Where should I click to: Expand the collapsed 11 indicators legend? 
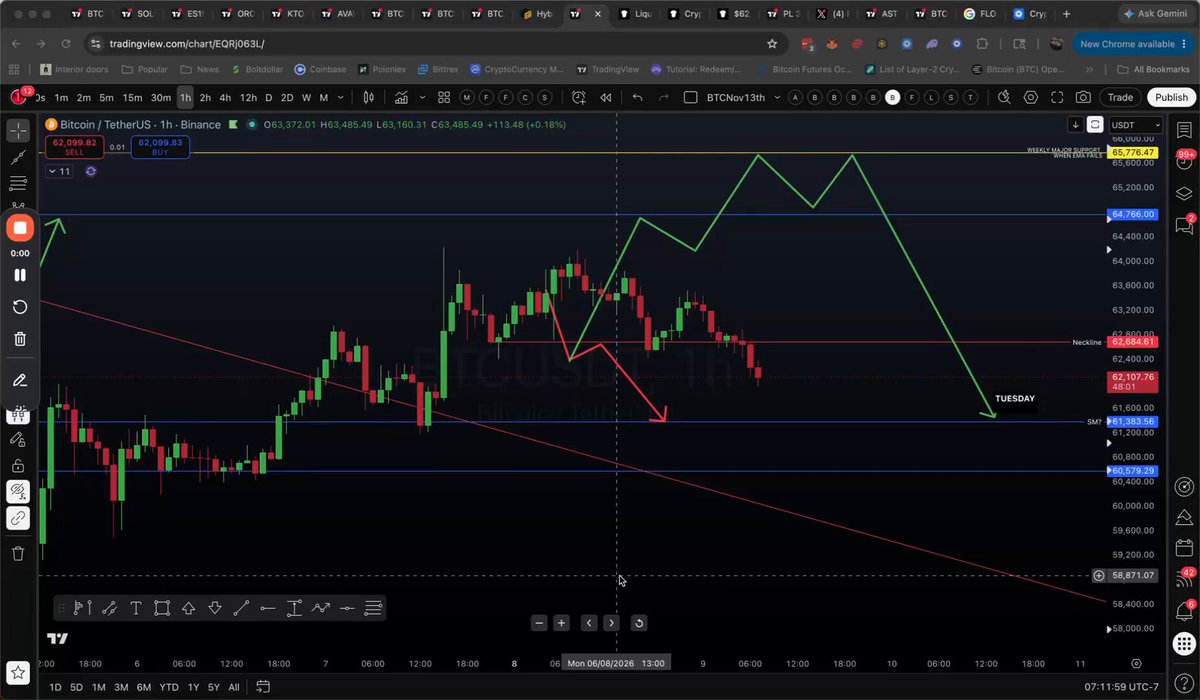[x=58, y=171]
